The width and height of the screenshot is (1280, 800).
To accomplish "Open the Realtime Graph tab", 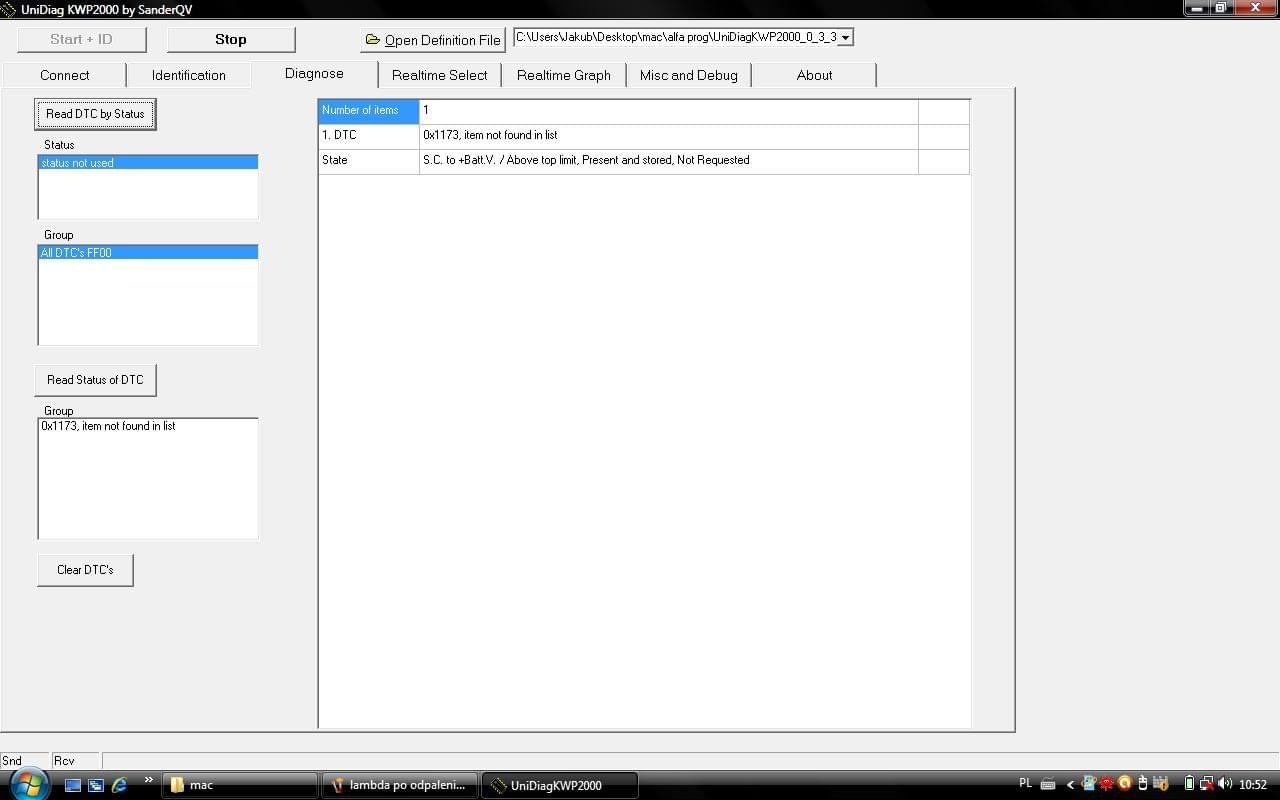I will 563,75.
